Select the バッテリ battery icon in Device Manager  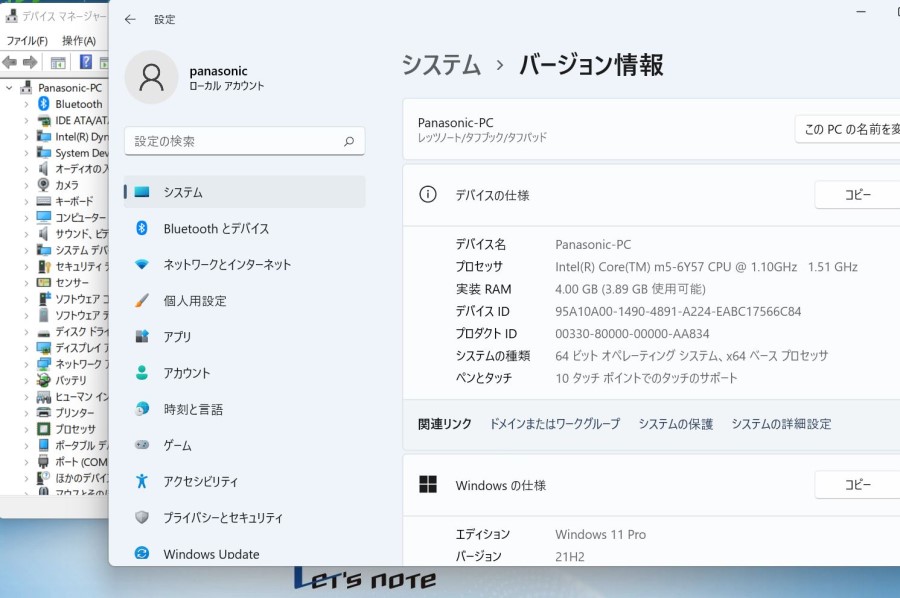[44, 380]
